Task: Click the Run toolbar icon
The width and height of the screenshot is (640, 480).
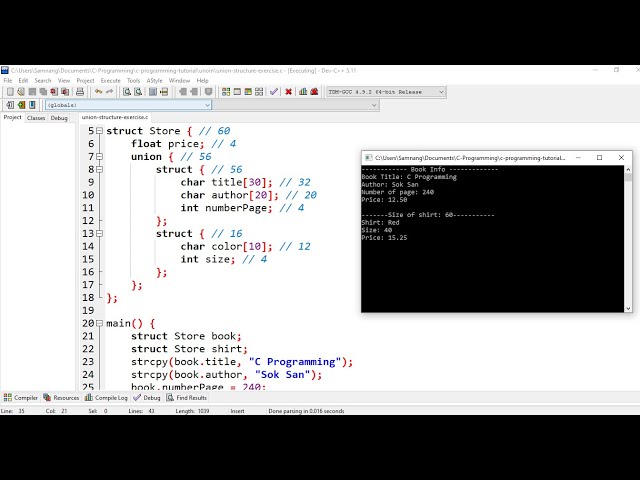Action: [x=237, y=92]
